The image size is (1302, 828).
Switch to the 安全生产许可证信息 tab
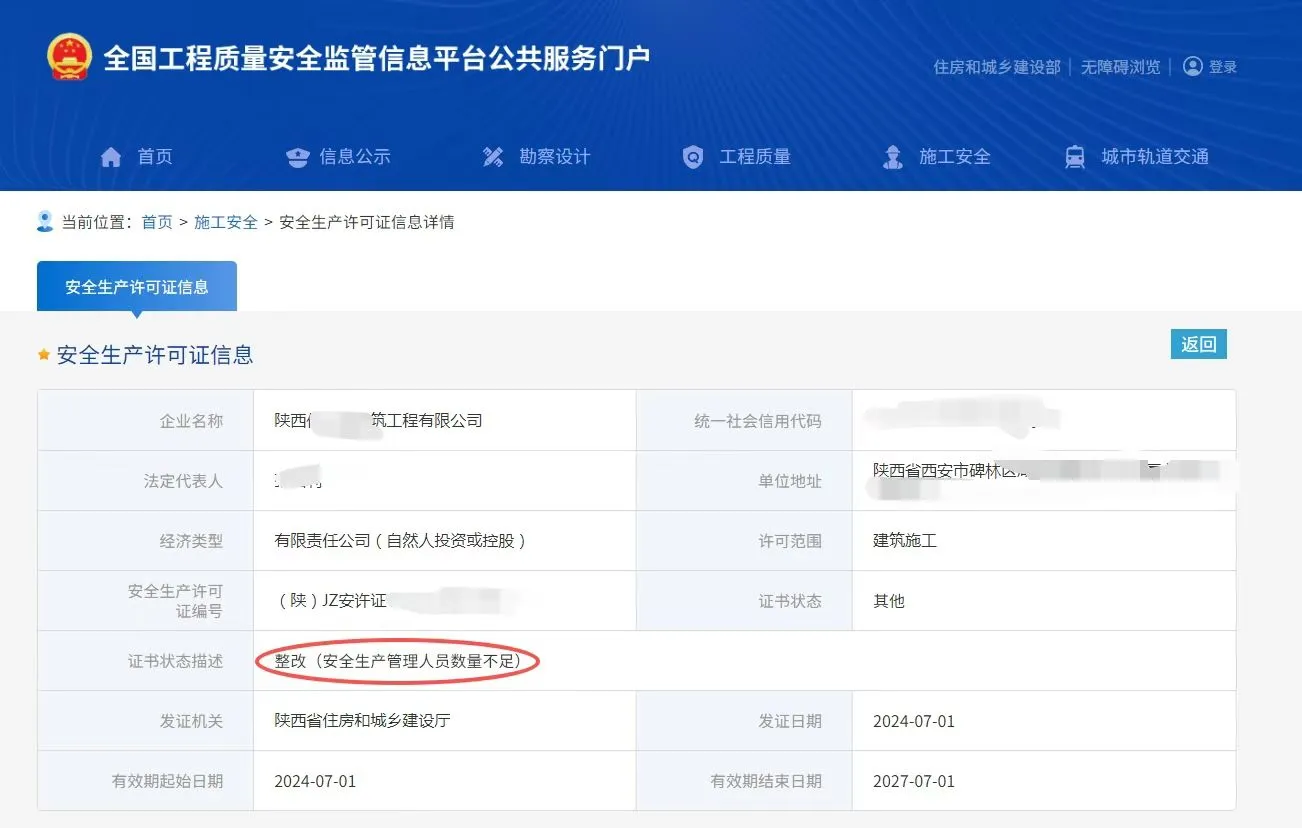[136, 286]
